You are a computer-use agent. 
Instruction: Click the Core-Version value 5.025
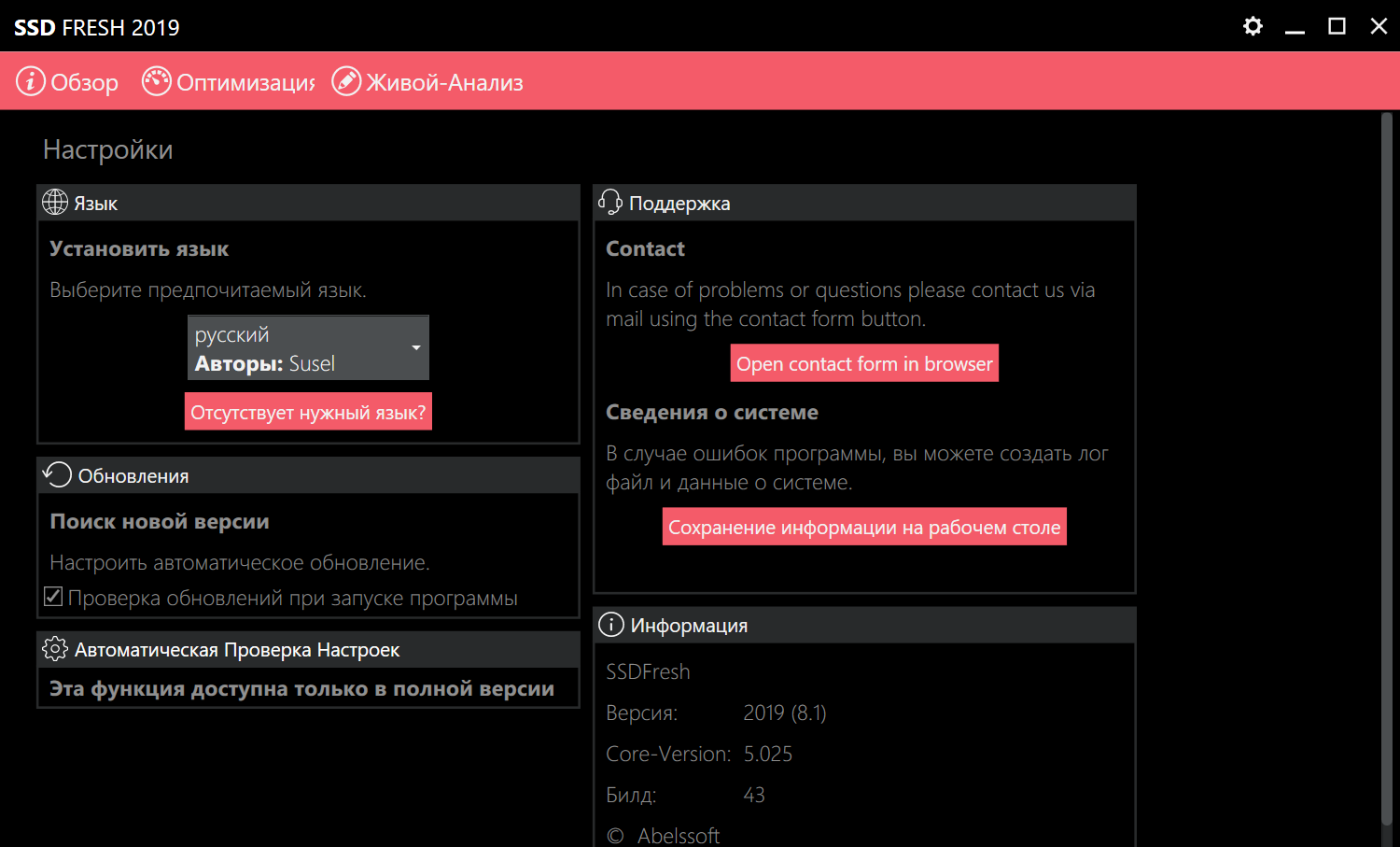(x=768, y=755)
